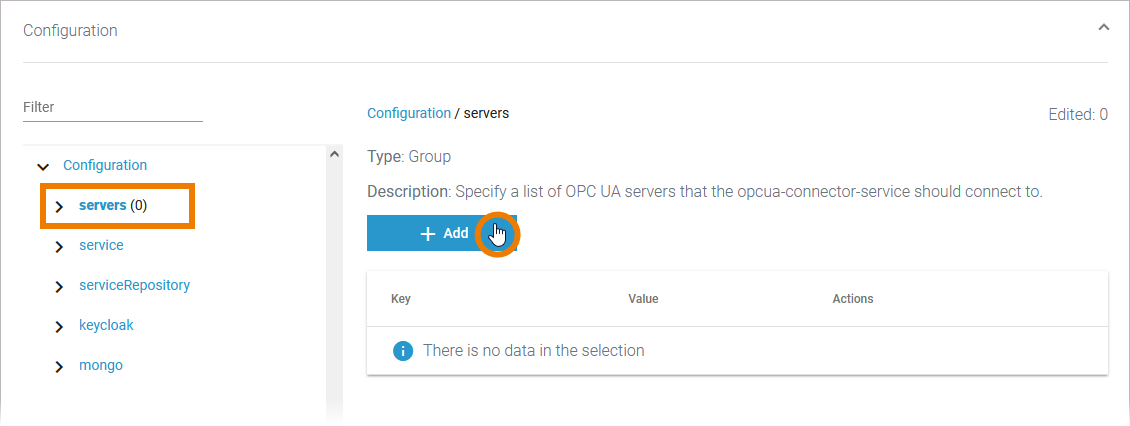Go to Configuration breadcrumb link
This screenshot has height=426, width=1130.
(408, 113)
